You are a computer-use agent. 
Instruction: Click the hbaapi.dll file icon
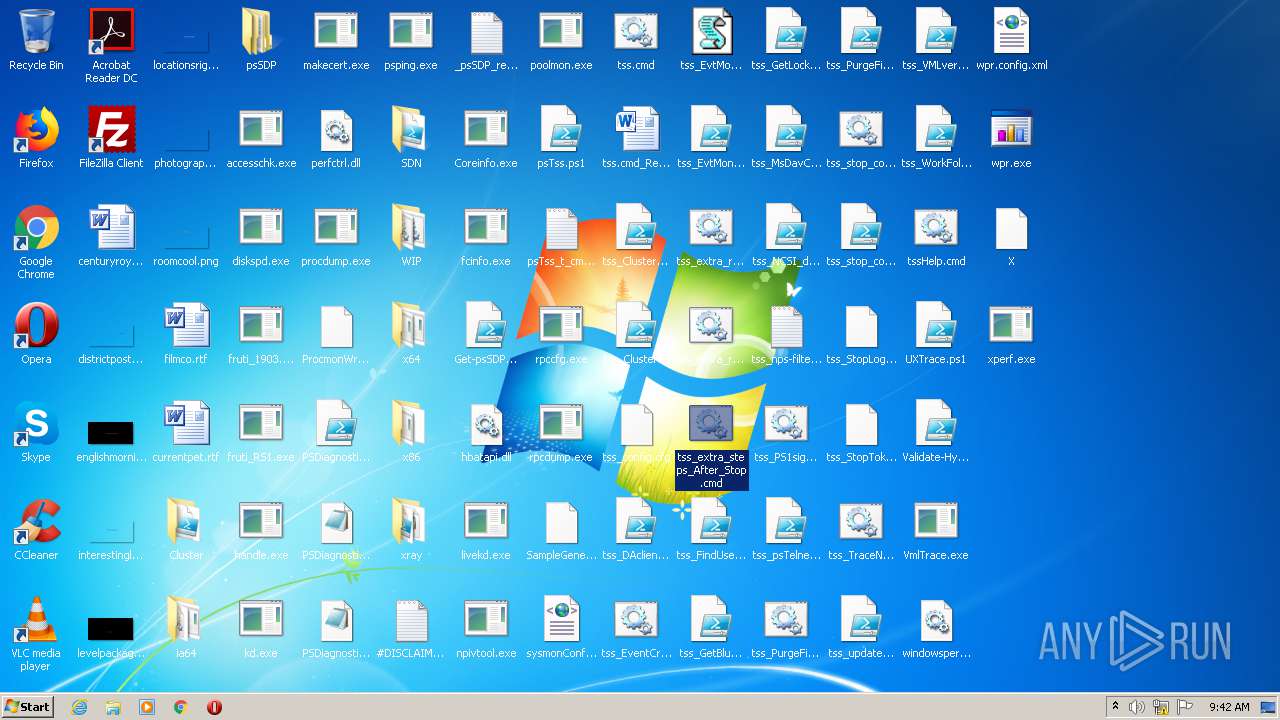pyautogui.click(x=486, y=432)
